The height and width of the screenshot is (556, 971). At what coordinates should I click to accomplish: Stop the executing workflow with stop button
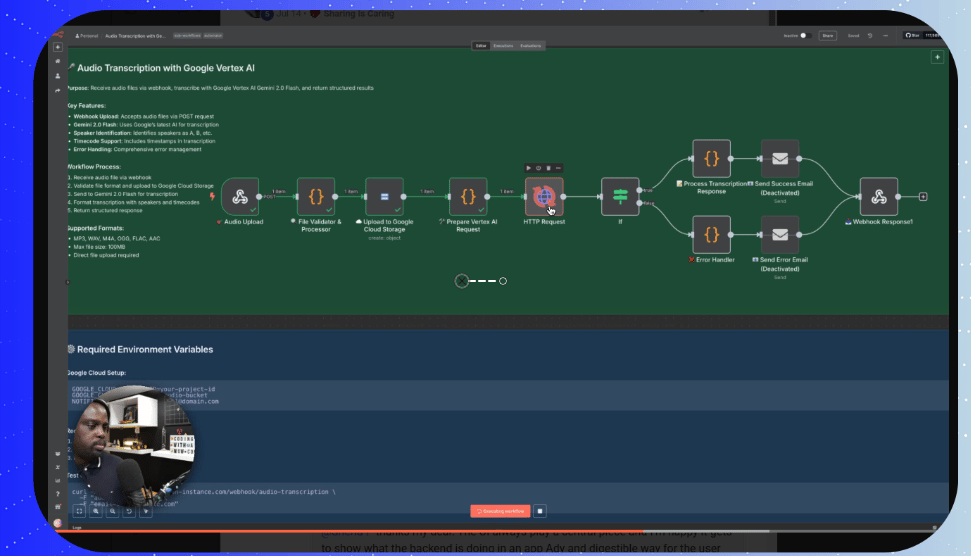[540, 511]
